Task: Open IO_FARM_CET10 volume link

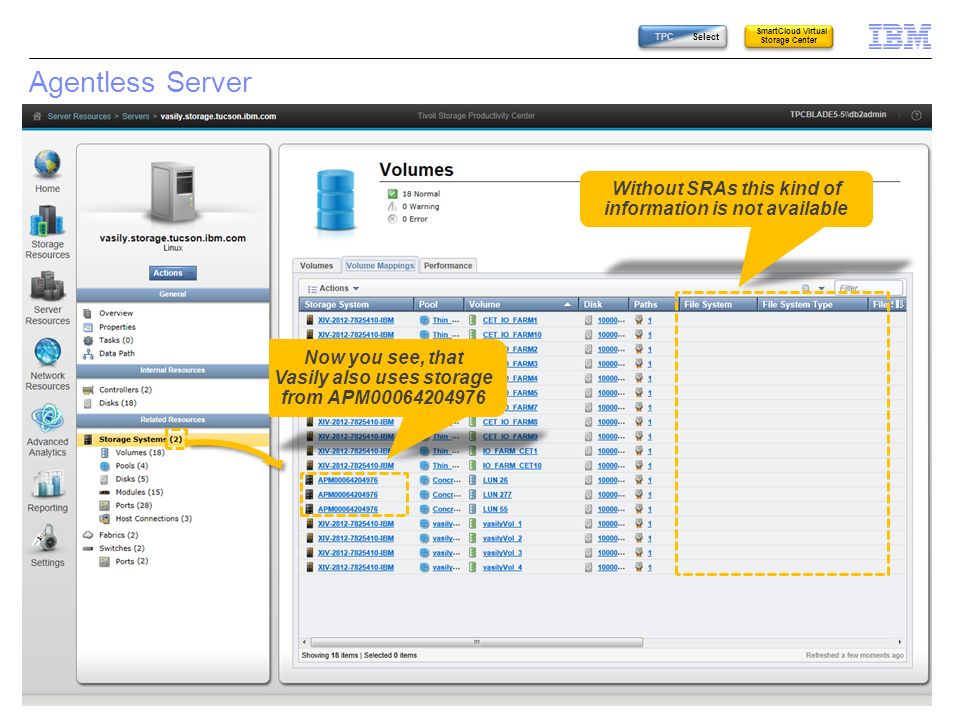Action: click(512, 466)
